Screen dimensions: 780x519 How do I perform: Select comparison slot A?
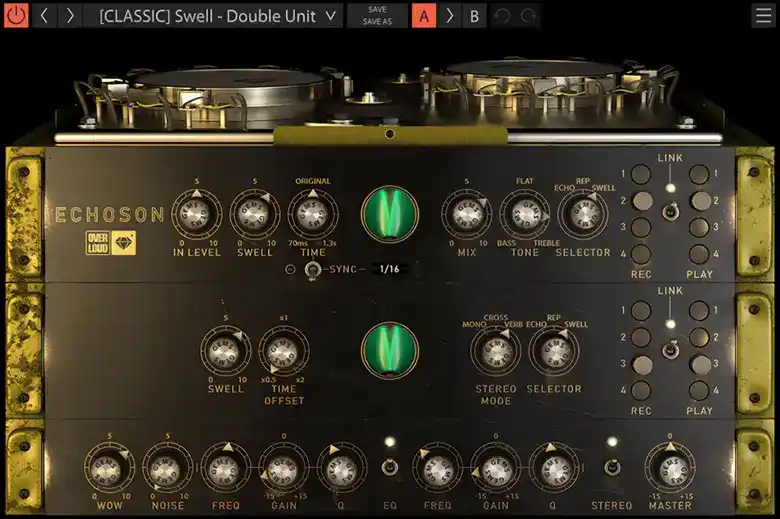click(424, 15)
